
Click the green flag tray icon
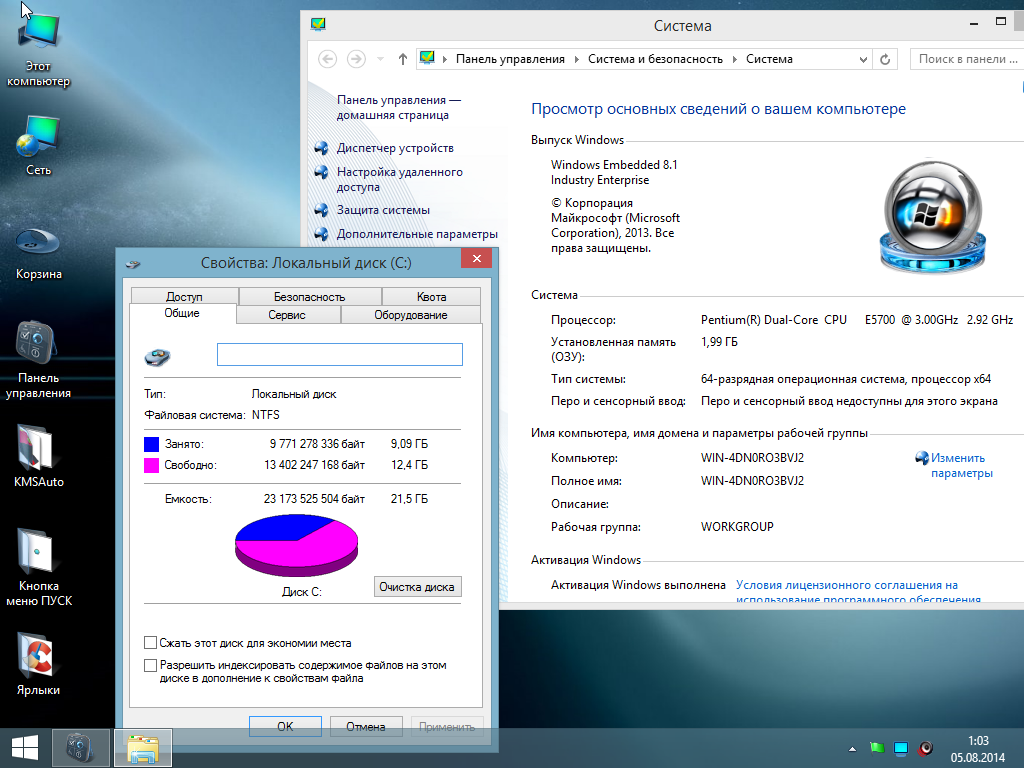coord(877,748)
